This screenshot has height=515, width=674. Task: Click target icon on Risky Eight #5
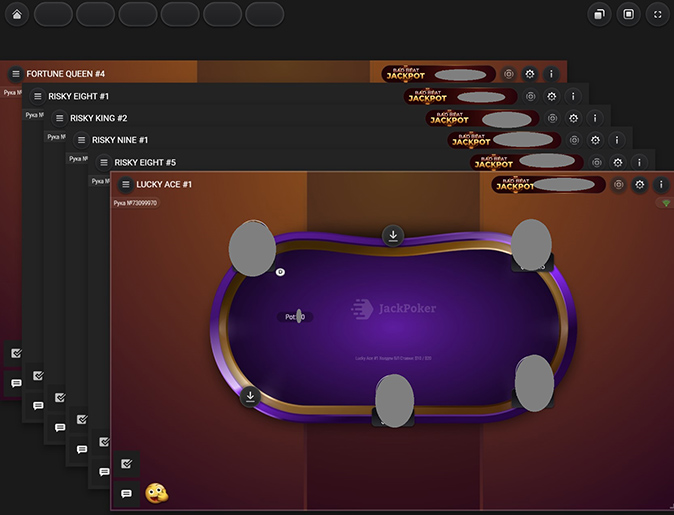[597, 162]
